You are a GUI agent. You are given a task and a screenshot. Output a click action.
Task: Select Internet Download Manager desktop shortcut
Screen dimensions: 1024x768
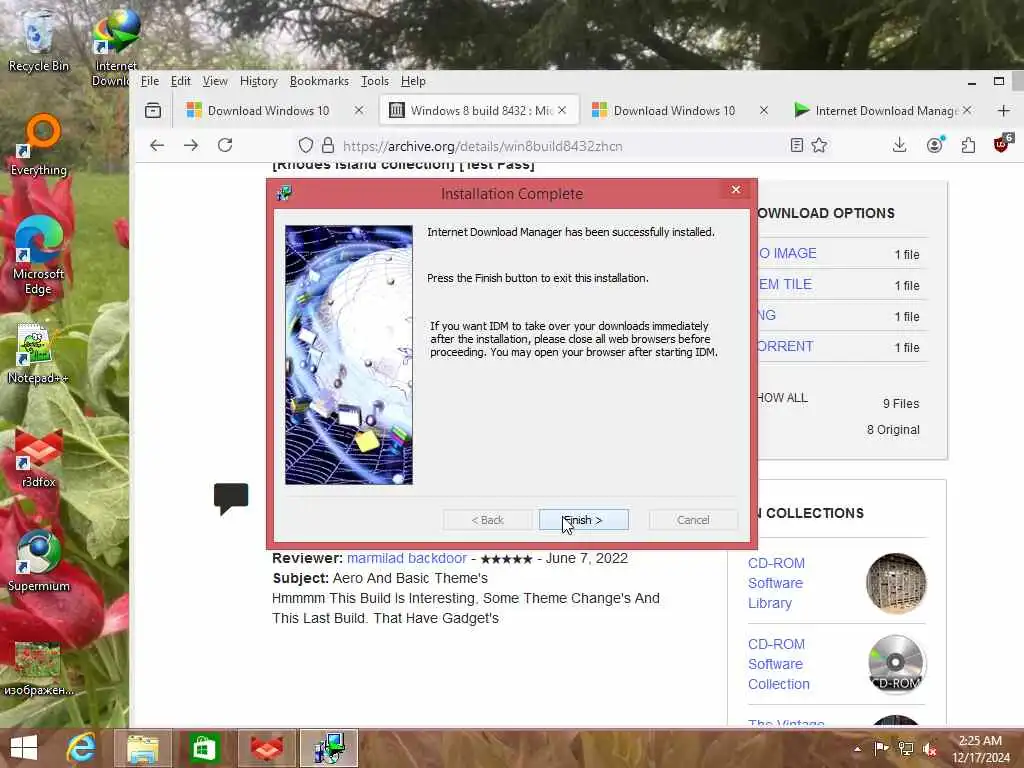115,49
